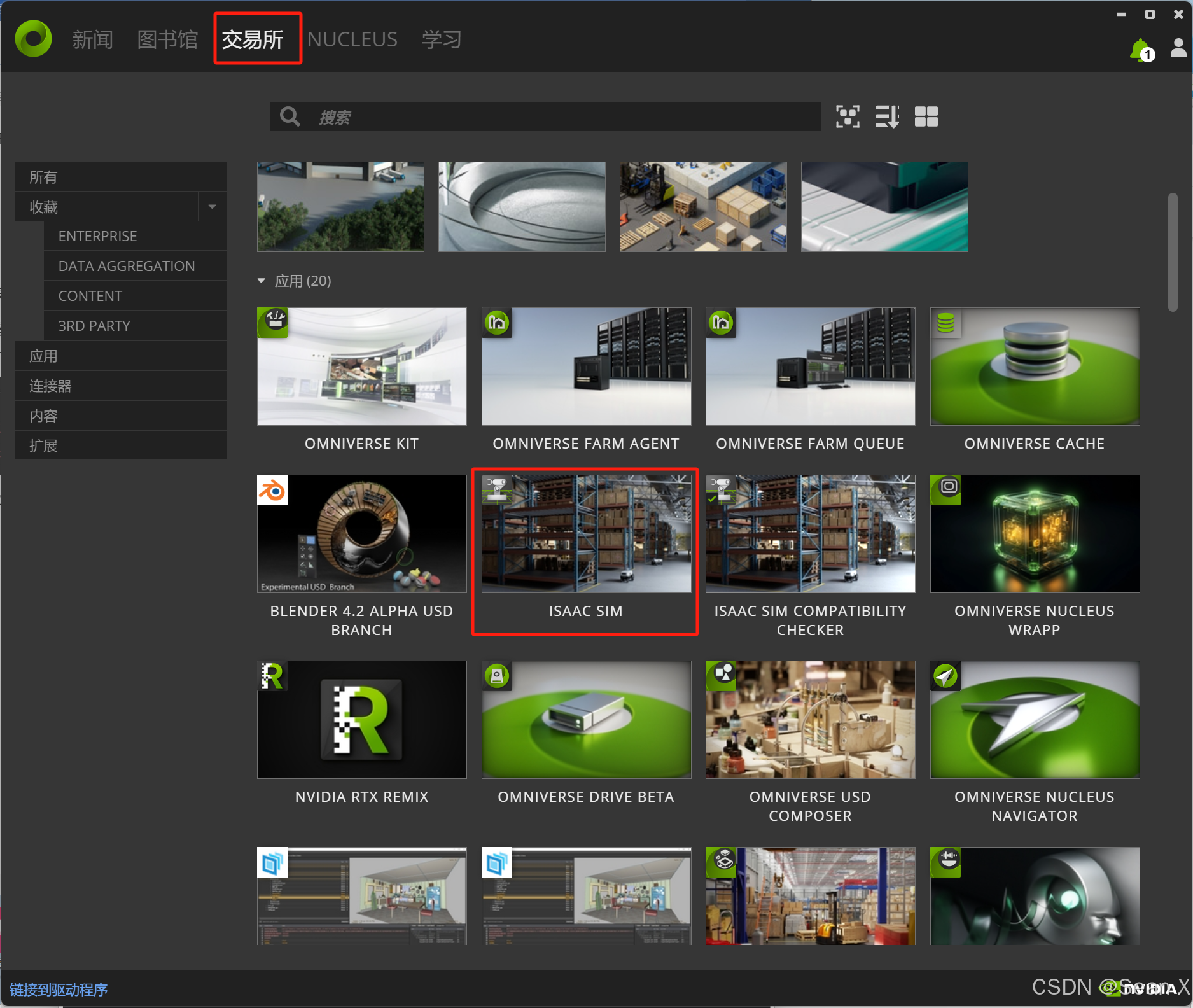Click the Farm Queue badge icon
Image resolution: width=1193 pixels, height=1008 pixels.
point(721,323)
